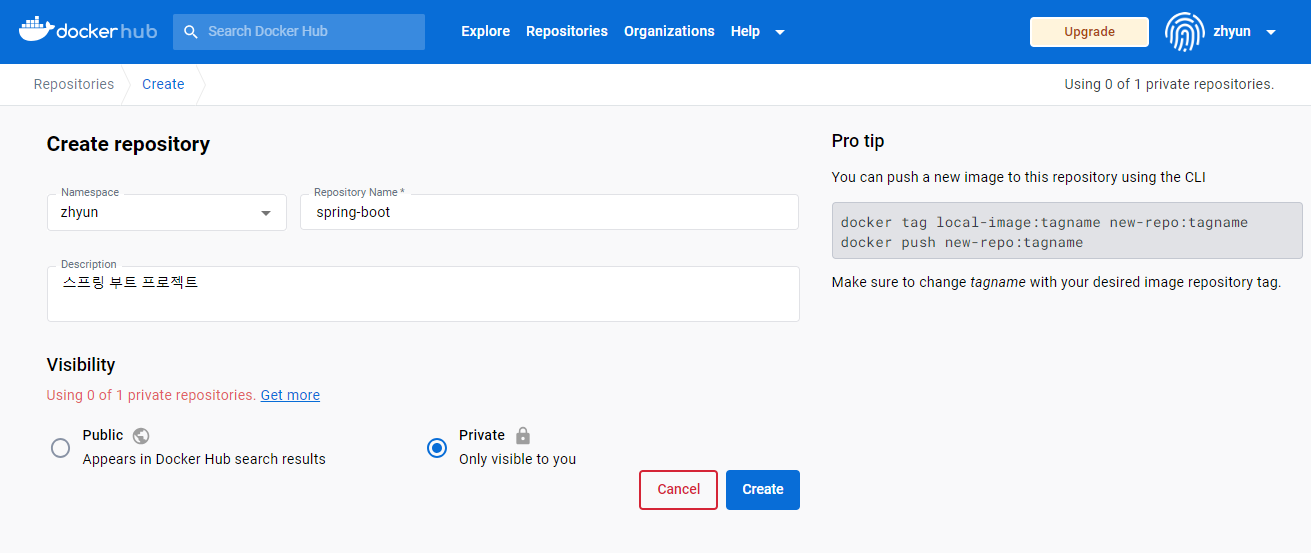Follow the Get more link
This screenshot has height=553, width=1311.
[x=290, y=395]
